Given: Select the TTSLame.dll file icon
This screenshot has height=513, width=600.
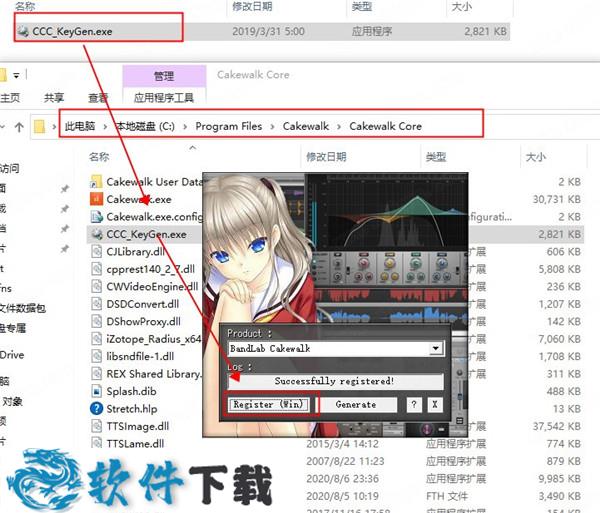Looking at the screenshot, I should pyautogui.click(x=96, y=443).
